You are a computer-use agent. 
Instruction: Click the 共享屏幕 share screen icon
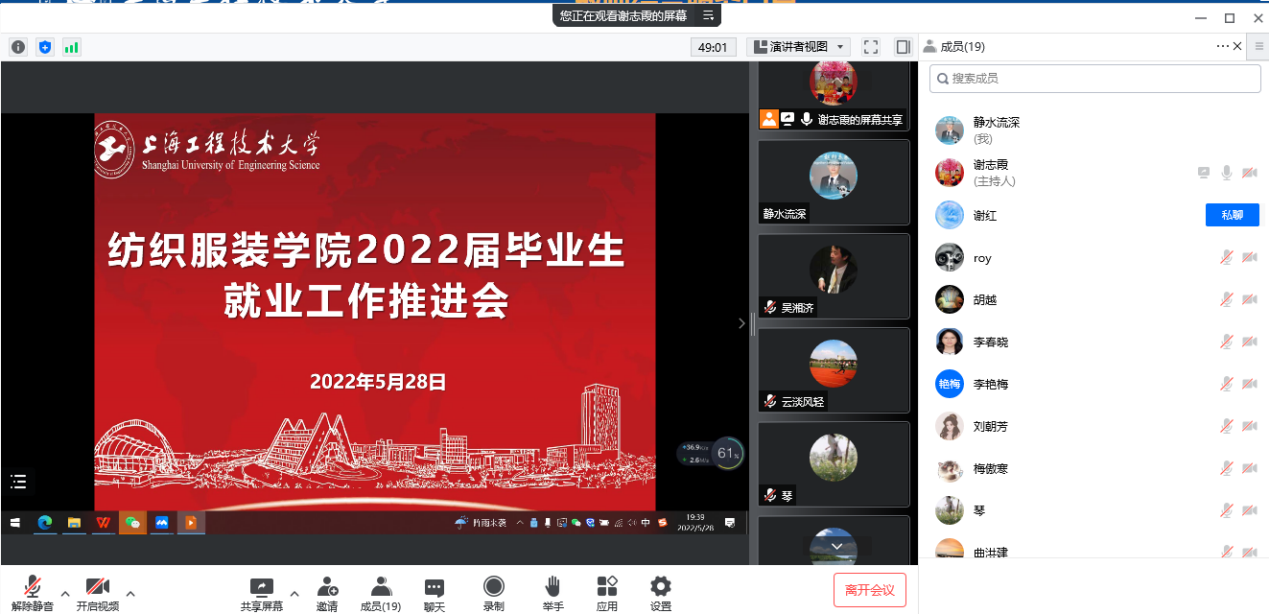point(261,587)
